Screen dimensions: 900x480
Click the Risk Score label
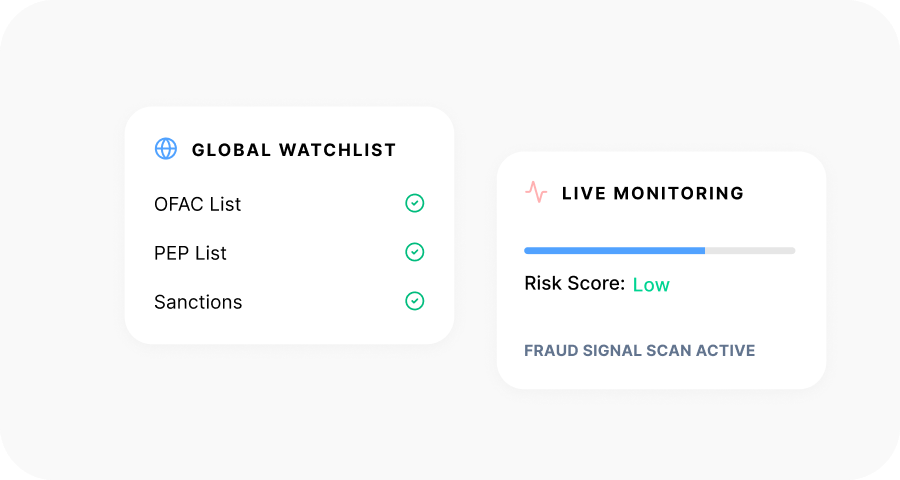coord(574,284)
